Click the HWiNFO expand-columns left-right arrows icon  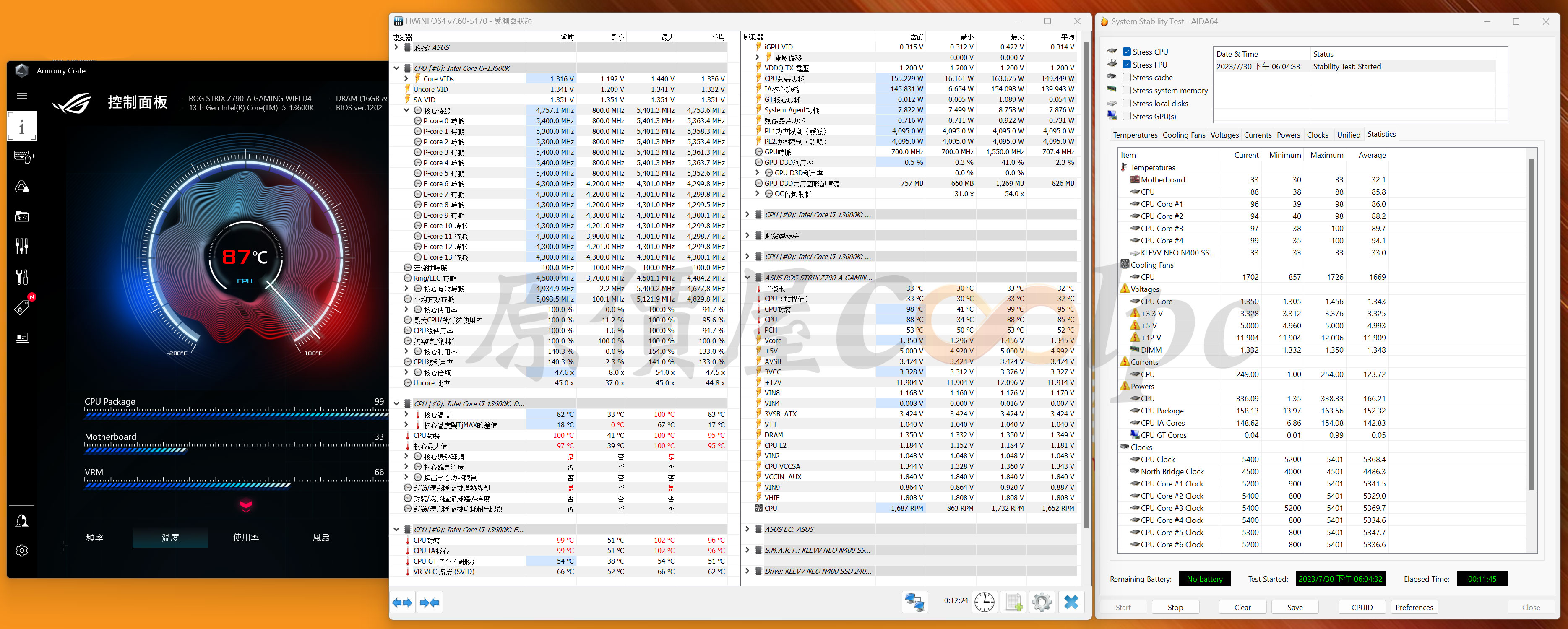click(402, 602)
